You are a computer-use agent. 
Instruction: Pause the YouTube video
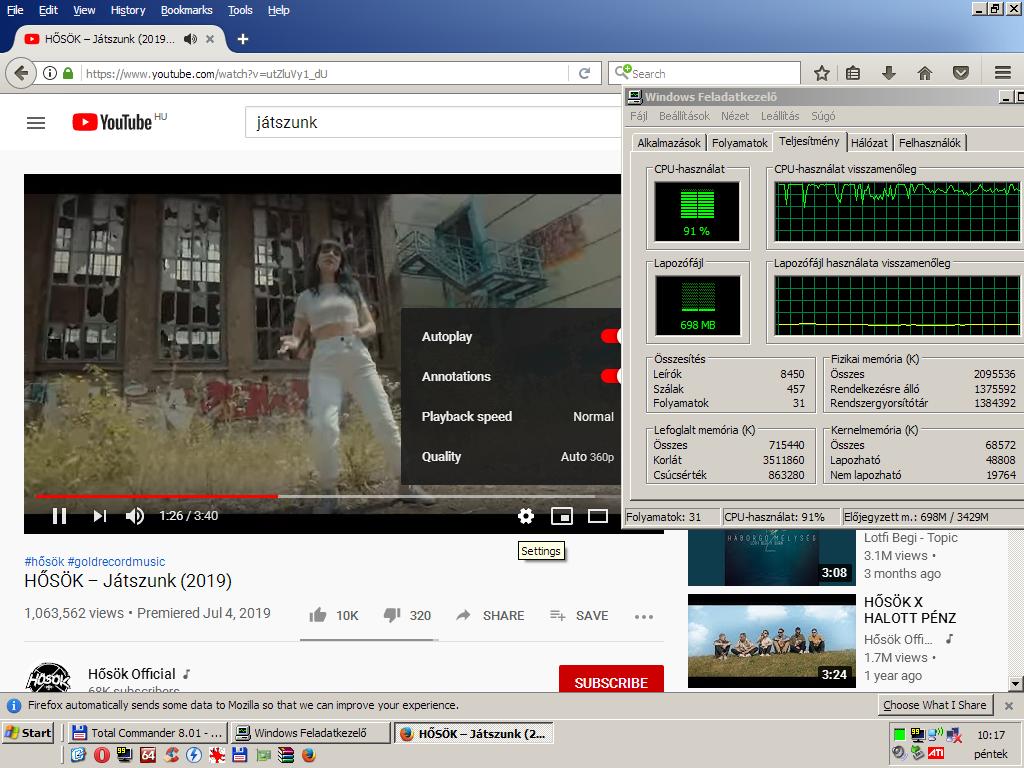pos(59,516)
